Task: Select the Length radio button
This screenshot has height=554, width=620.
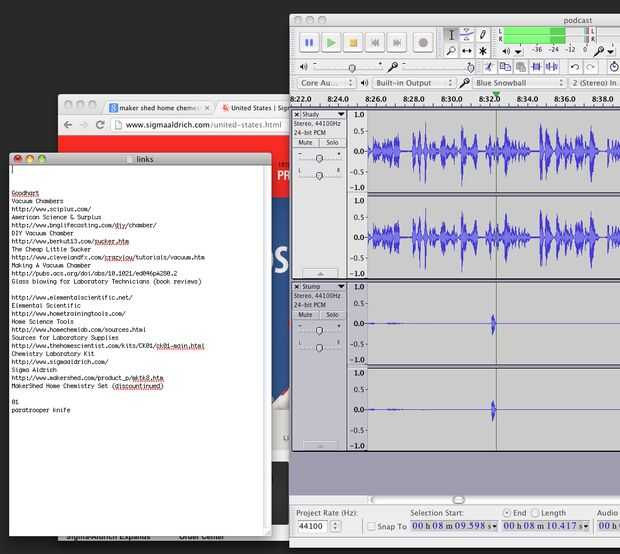Action: [534, 512]
